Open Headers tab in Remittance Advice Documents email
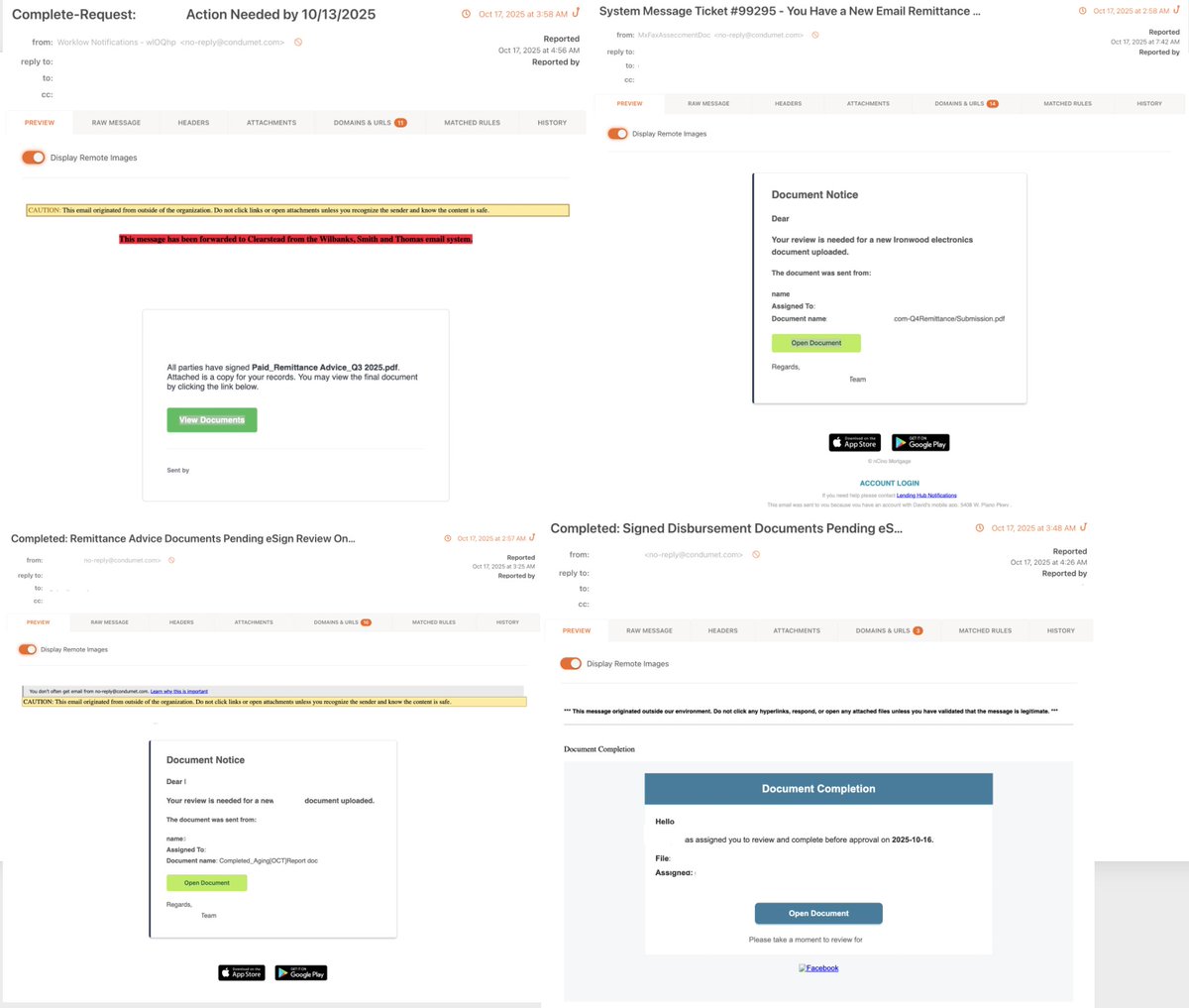This screenshot has width=1189, height=1008. click(x=181, y=622)
